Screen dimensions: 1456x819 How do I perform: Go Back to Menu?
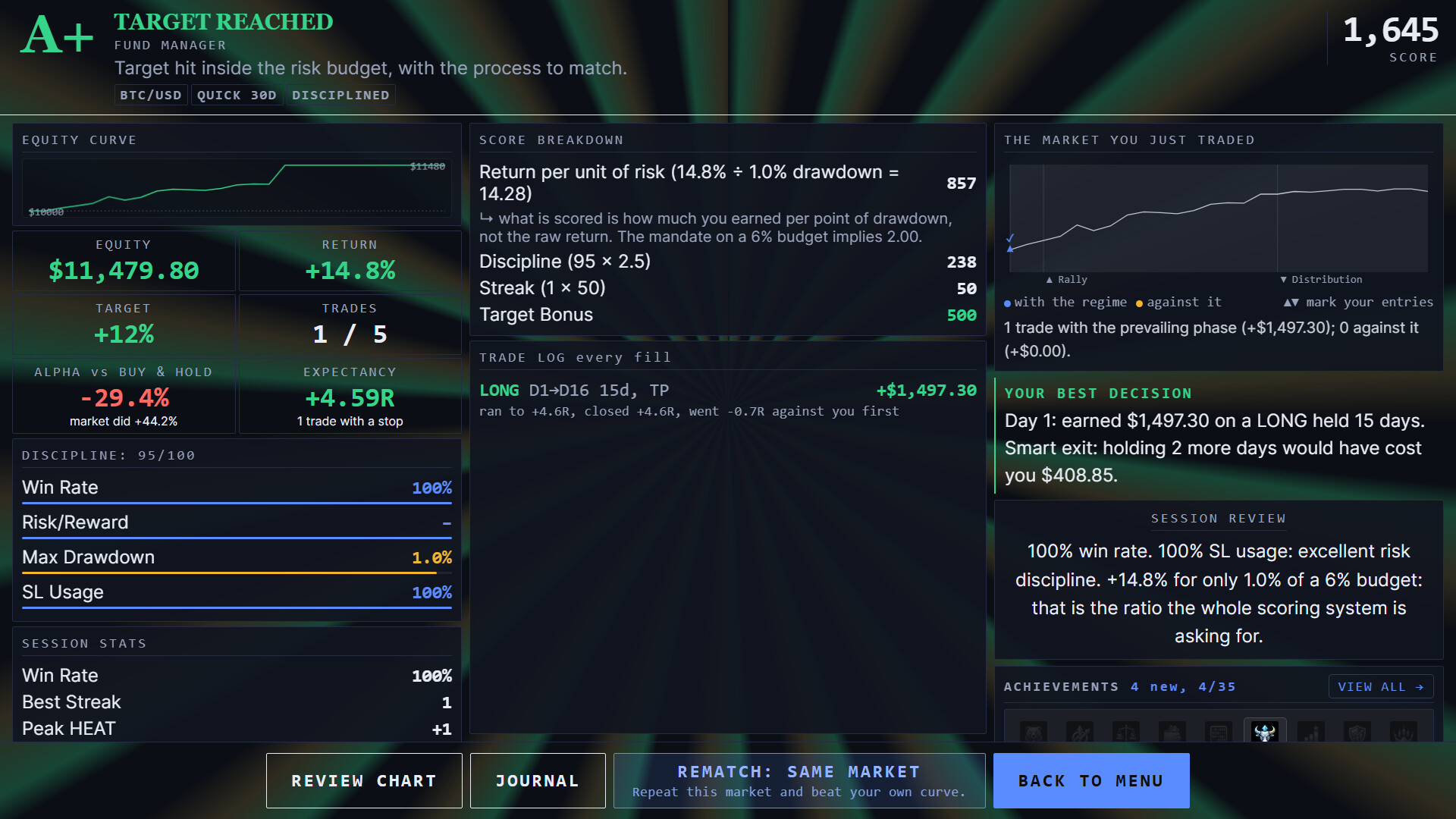coord(1091,780)
